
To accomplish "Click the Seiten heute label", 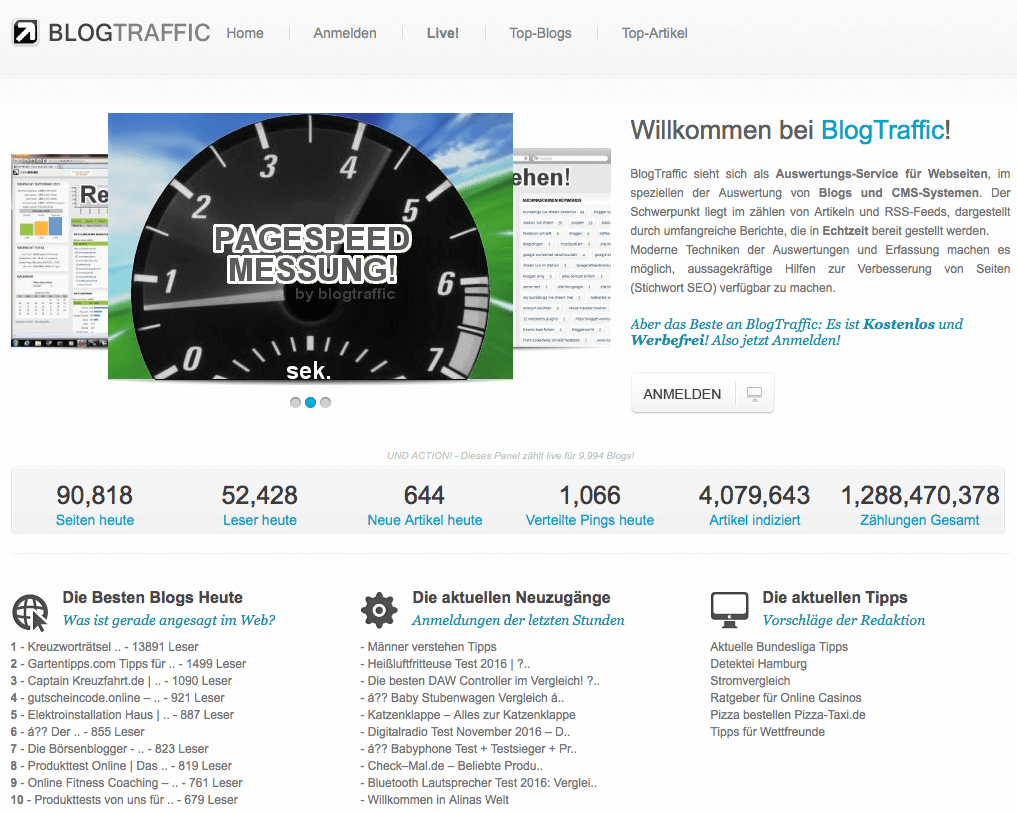I will tap(95, 520).
